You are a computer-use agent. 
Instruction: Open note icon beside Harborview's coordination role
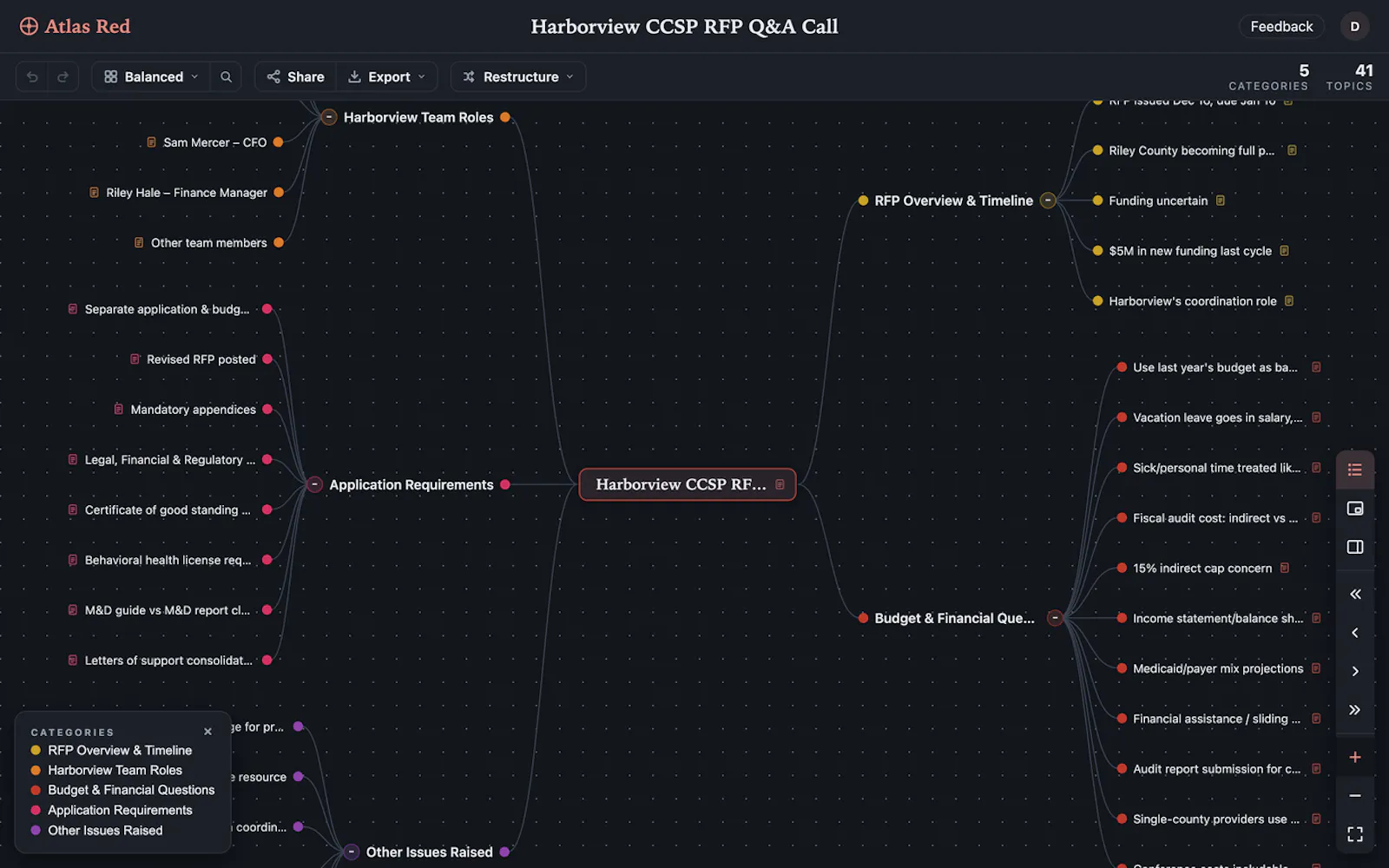point(1289,301)
